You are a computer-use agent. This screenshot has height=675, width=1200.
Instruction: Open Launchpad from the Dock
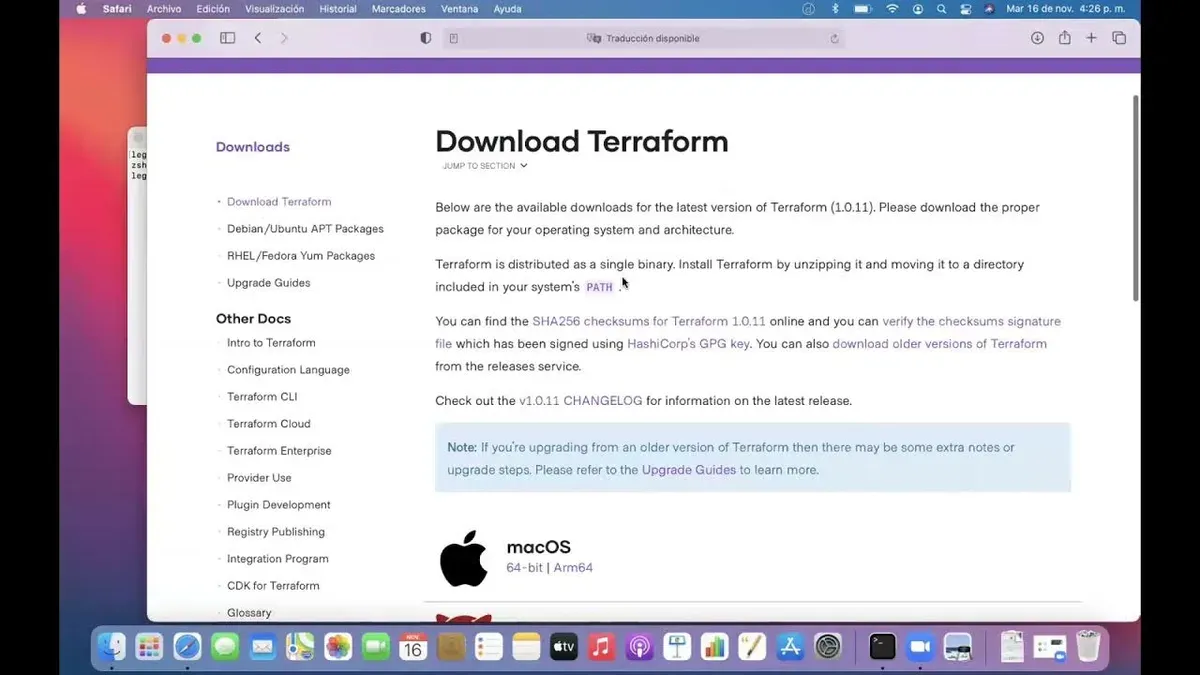[150, 647]
